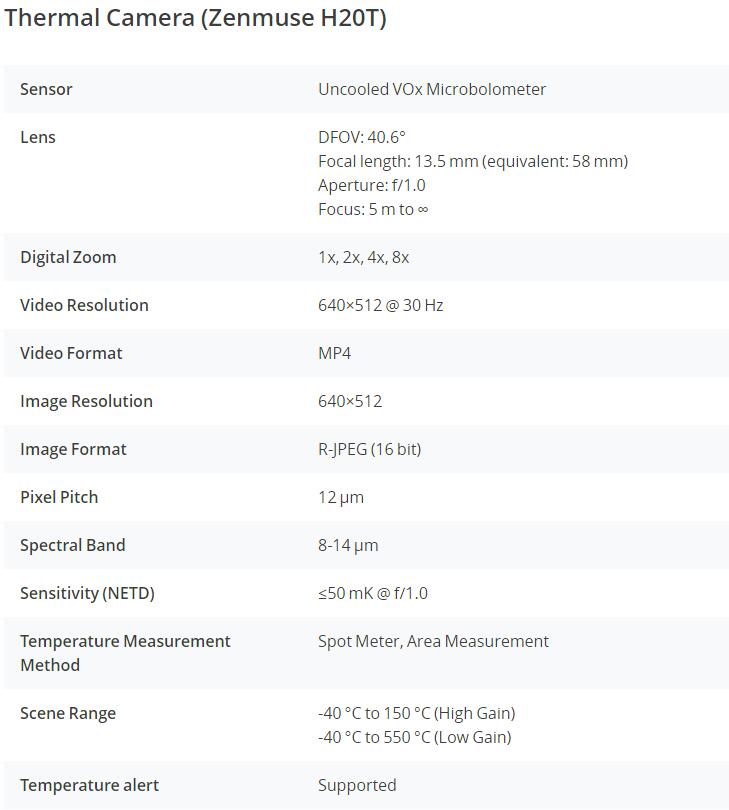The height and width of the screenshot is (810, 729).
Task: Select the Video Format label
Action: pos(71,353)
